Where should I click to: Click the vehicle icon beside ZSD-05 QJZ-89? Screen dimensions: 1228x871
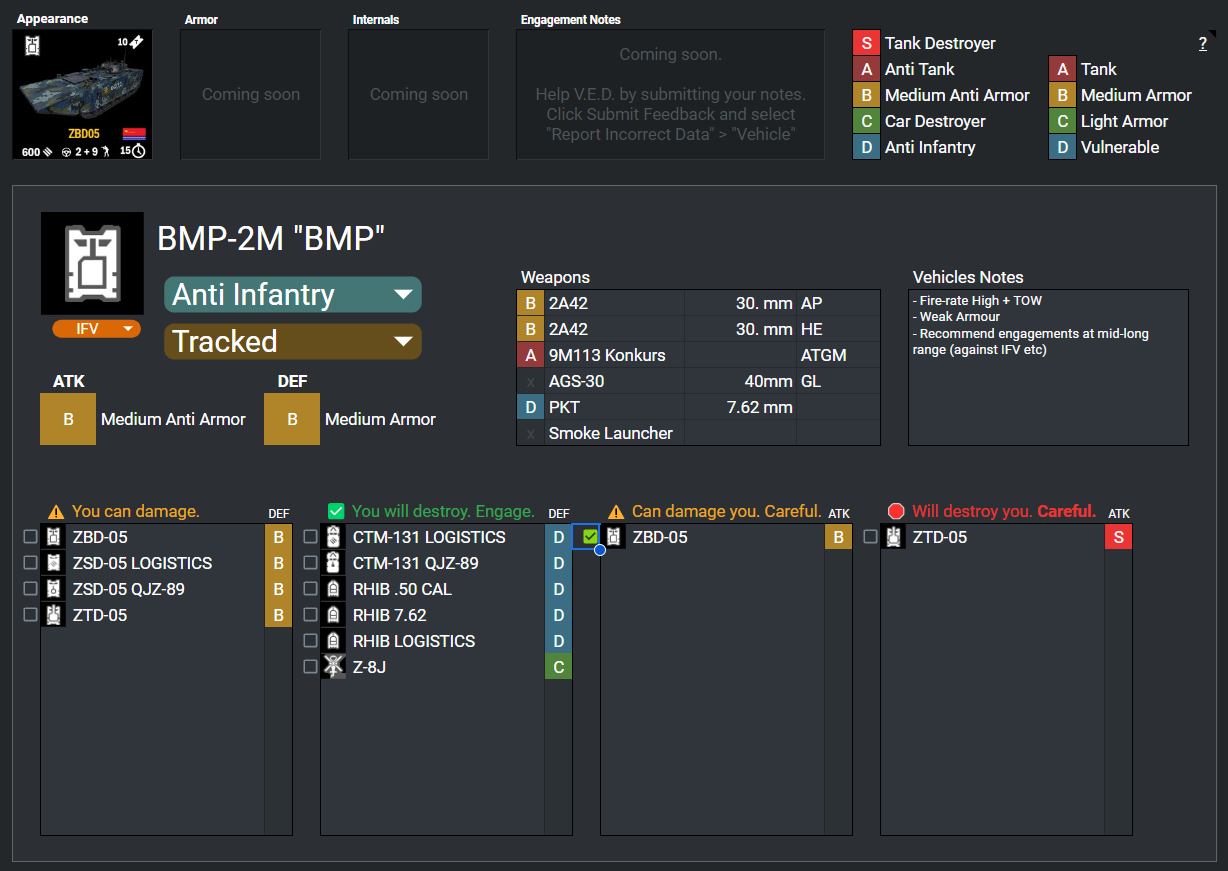(54, 589)
